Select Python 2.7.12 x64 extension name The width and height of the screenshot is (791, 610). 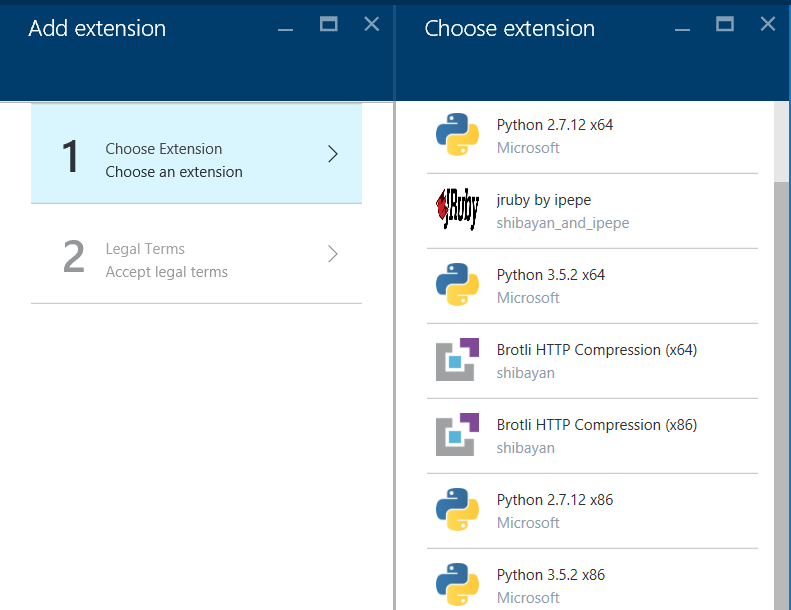554,125
